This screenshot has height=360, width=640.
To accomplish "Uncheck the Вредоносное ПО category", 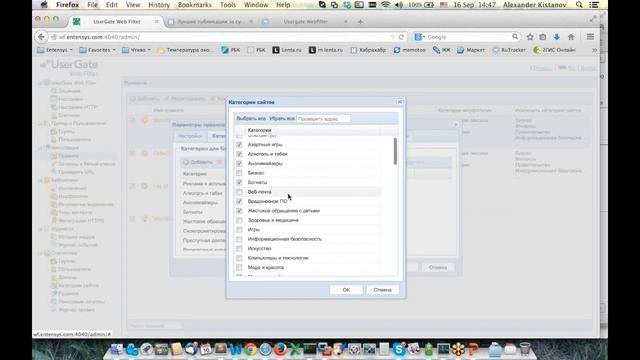I will click(239, 201).
